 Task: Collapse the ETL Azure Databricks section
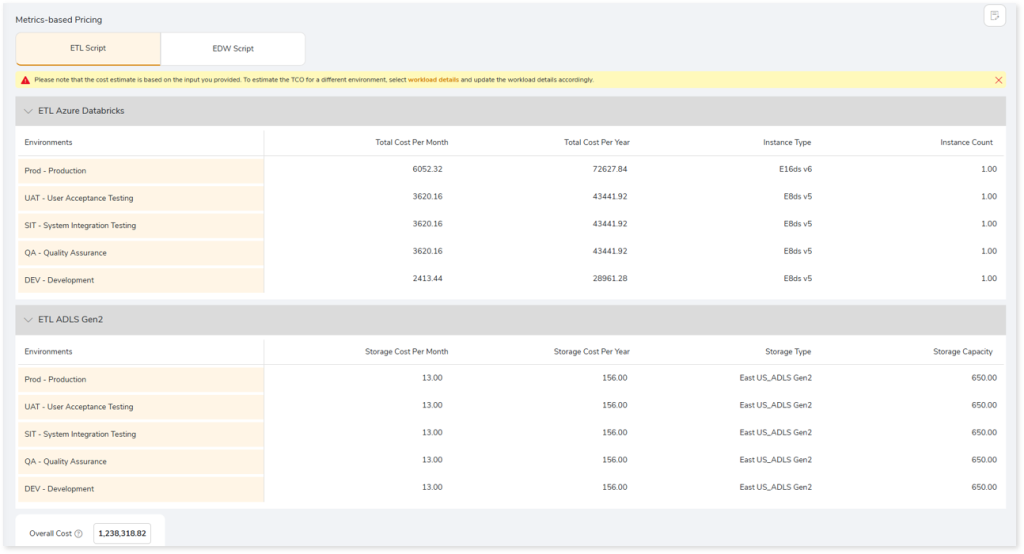28,111
